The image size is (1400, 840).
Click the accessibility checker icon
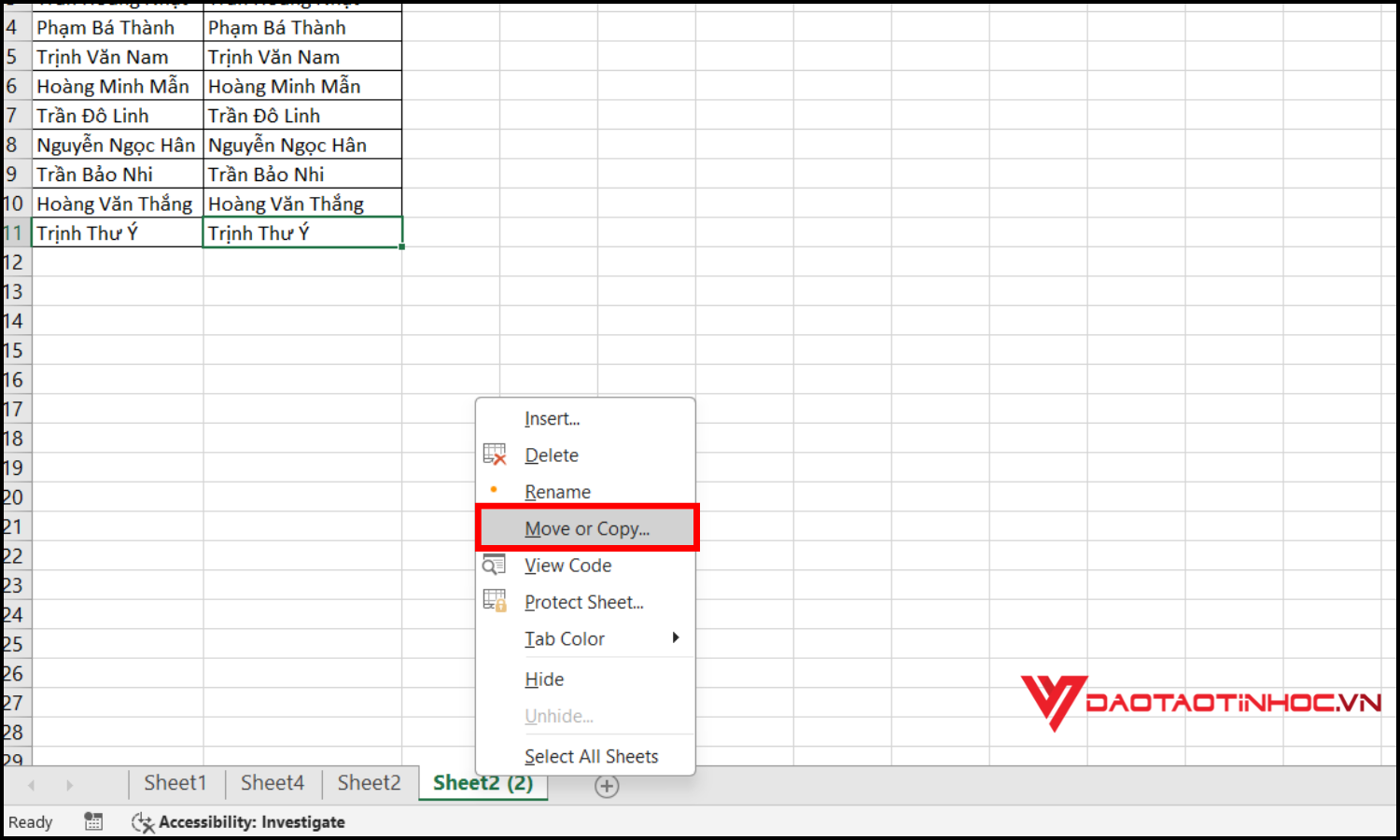[x=142, y=822]
